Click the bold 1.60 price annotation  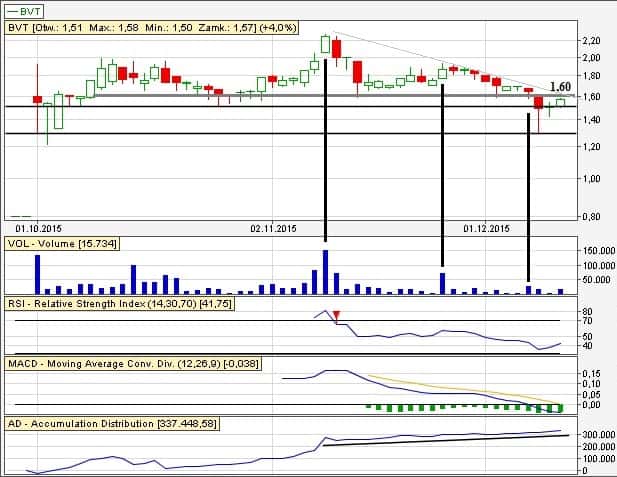click(x=560, y=87)
